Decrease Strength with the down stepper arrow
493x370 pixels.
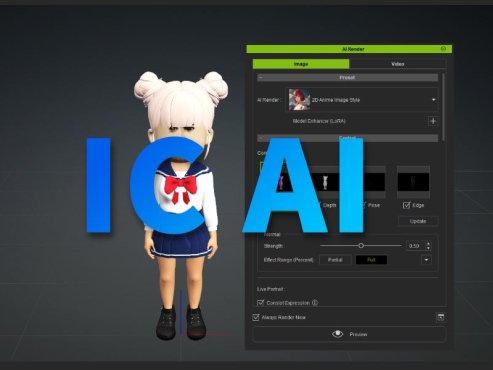coord(428,248)
